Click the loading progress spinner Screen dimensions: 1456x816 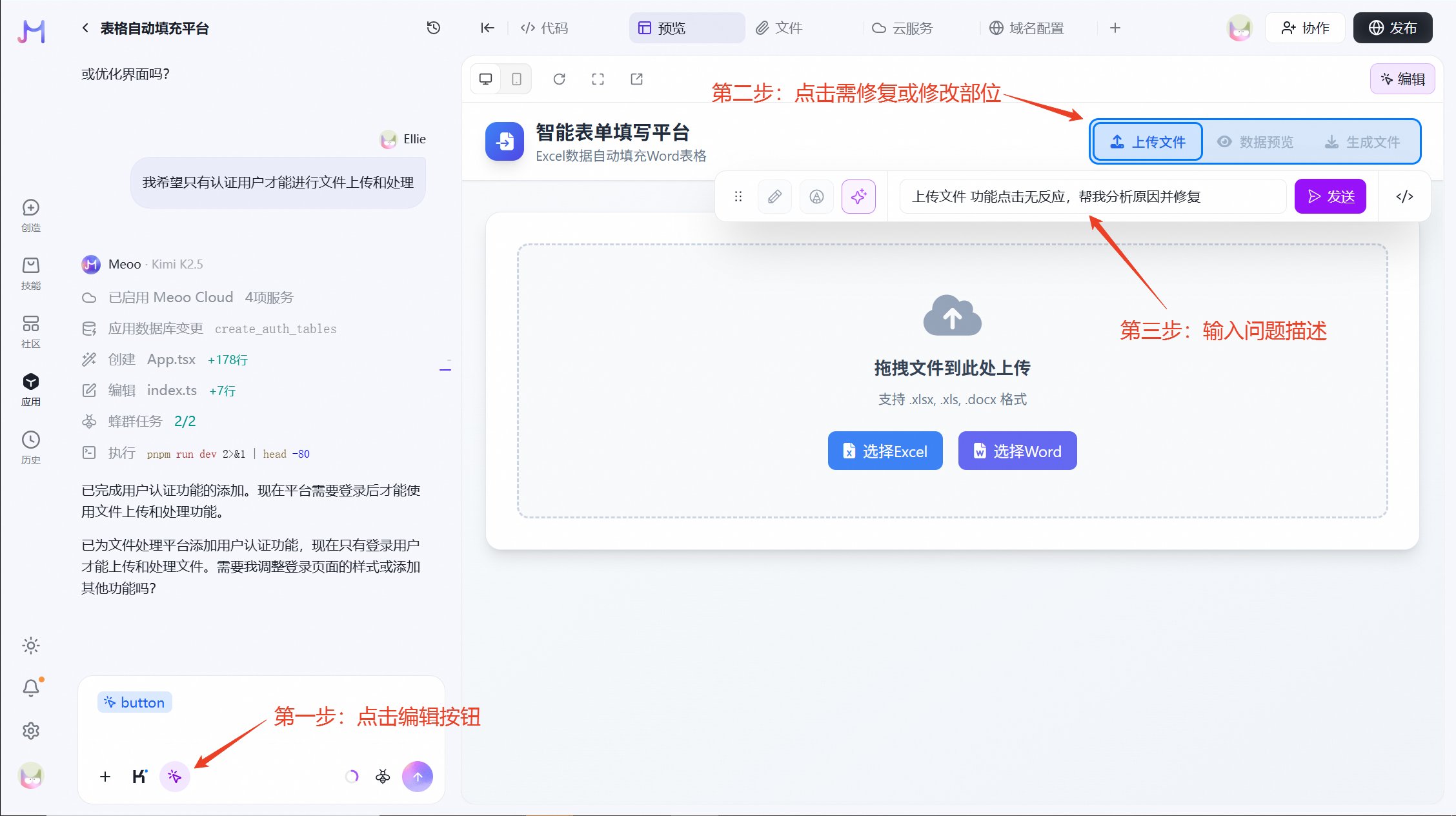click(x=352, y=777)
